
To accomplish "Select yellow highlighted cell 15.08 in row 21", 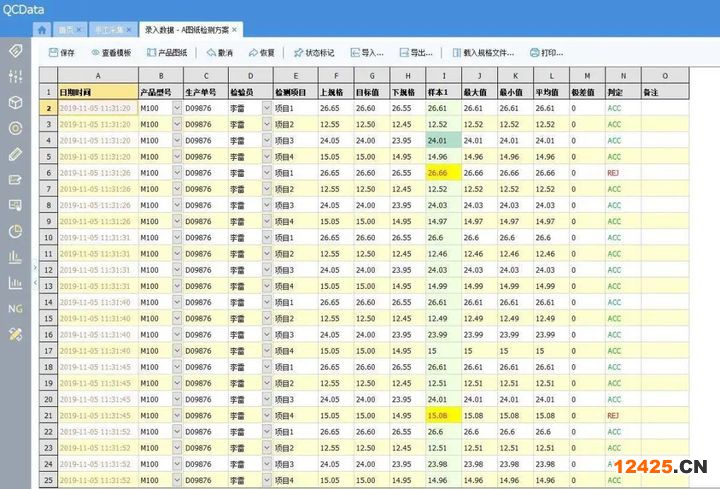I will pyautogui.click(x=444, y=416).
